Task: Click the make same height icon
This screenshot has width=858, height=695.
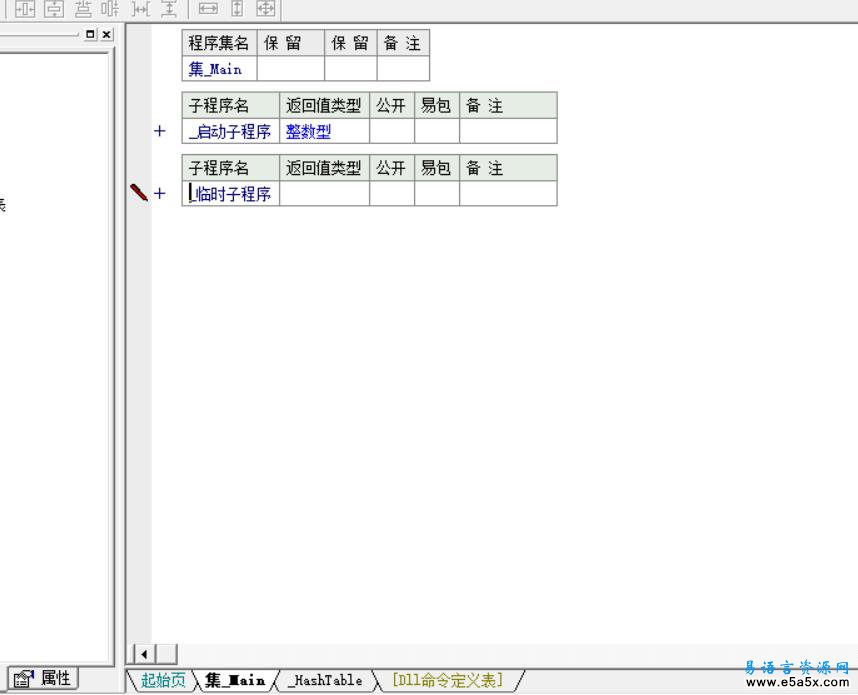Action: [237, 8]
